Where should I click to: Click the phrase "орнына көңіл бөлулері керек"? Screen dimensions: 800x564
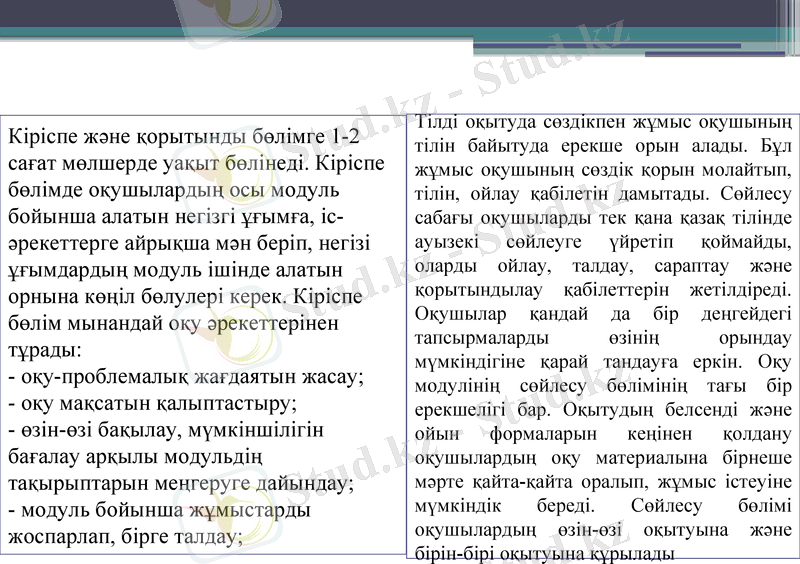148,297
